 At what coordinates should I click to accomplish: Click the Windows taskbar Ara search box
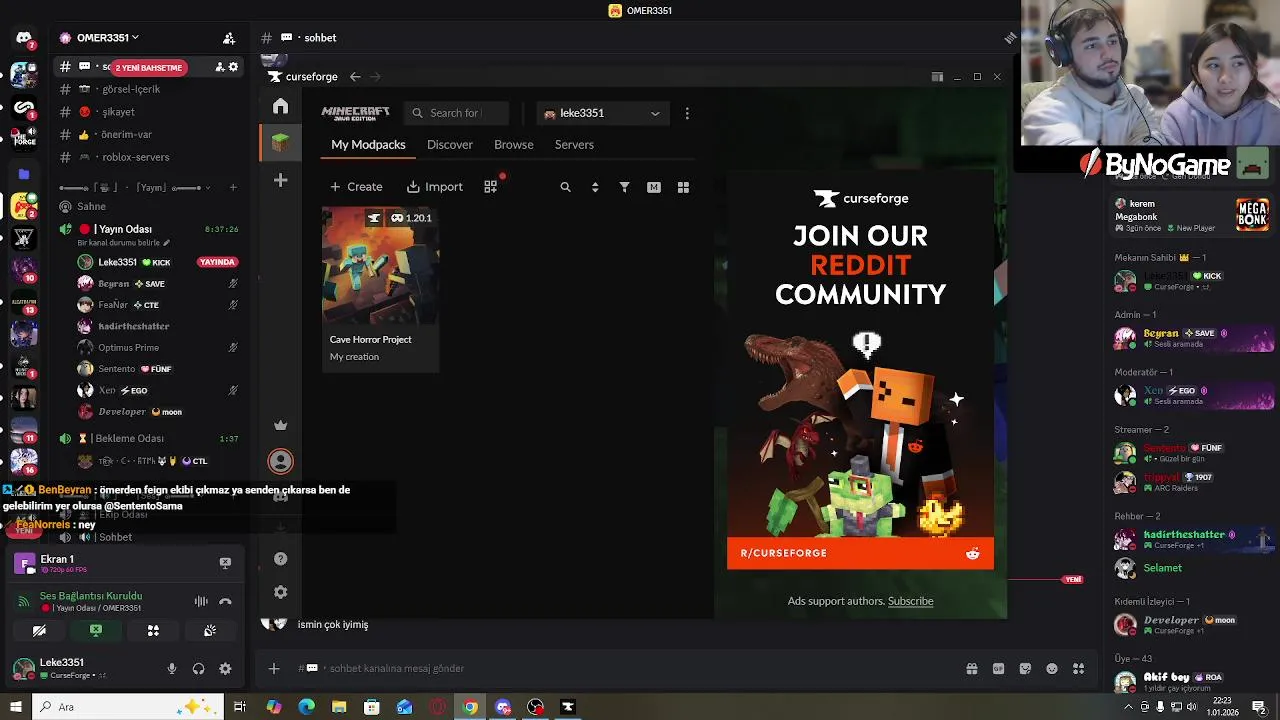pos(130,707)
